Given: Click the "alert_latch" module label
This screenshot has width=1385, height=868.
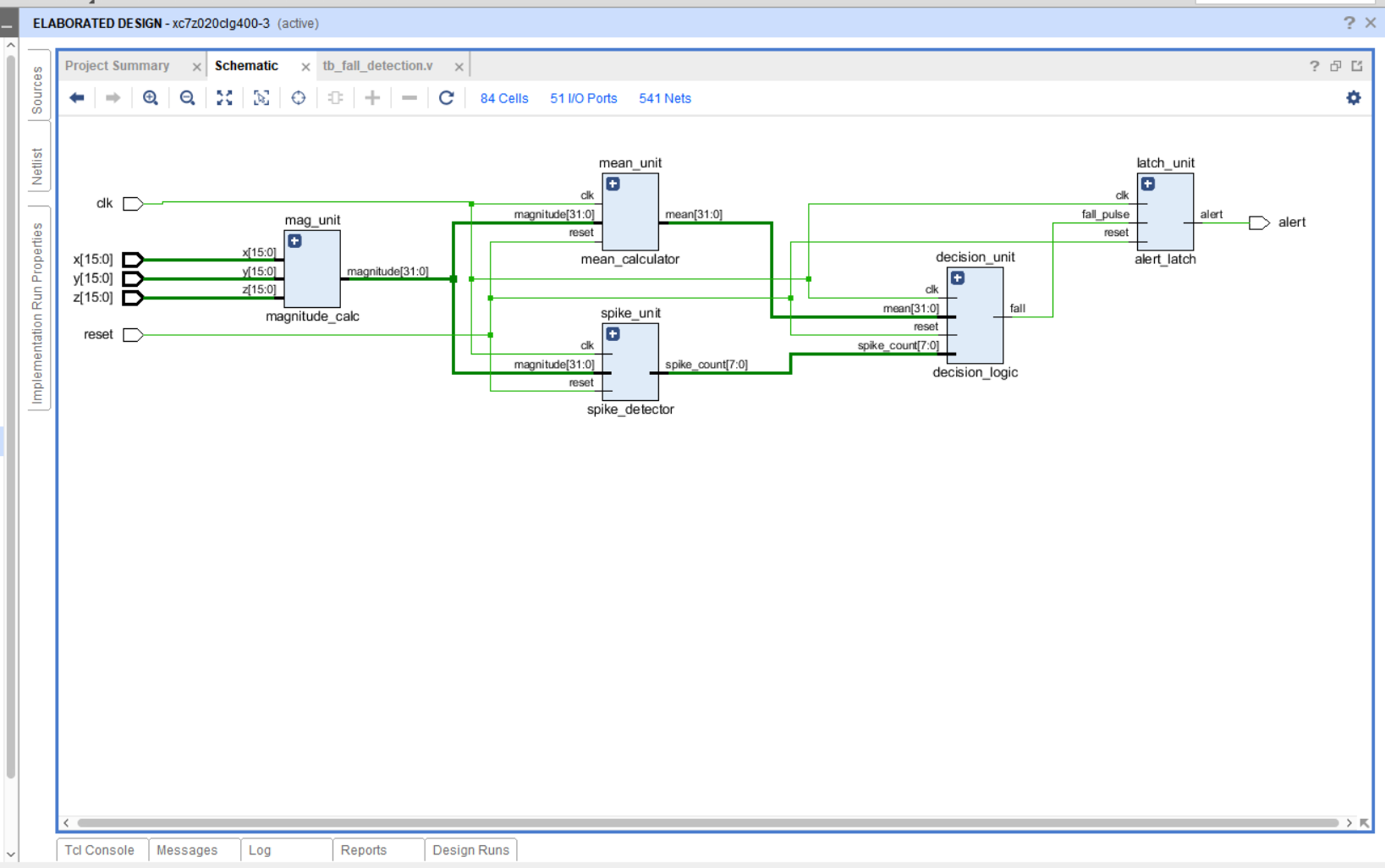Looking at the screenshot, I should point(1165,260).
